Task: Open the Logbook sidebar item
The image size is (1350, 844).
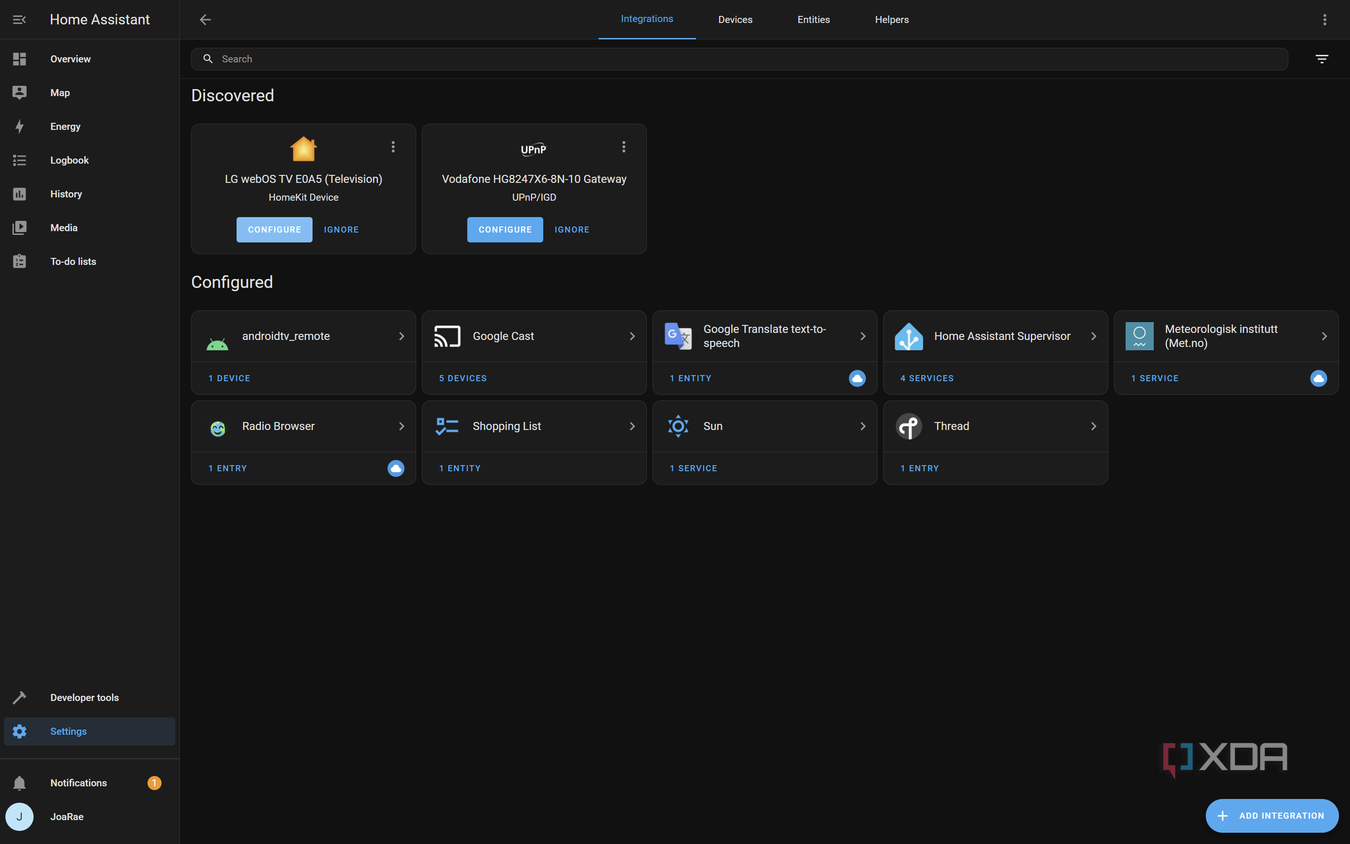Action: coord(90,160)
